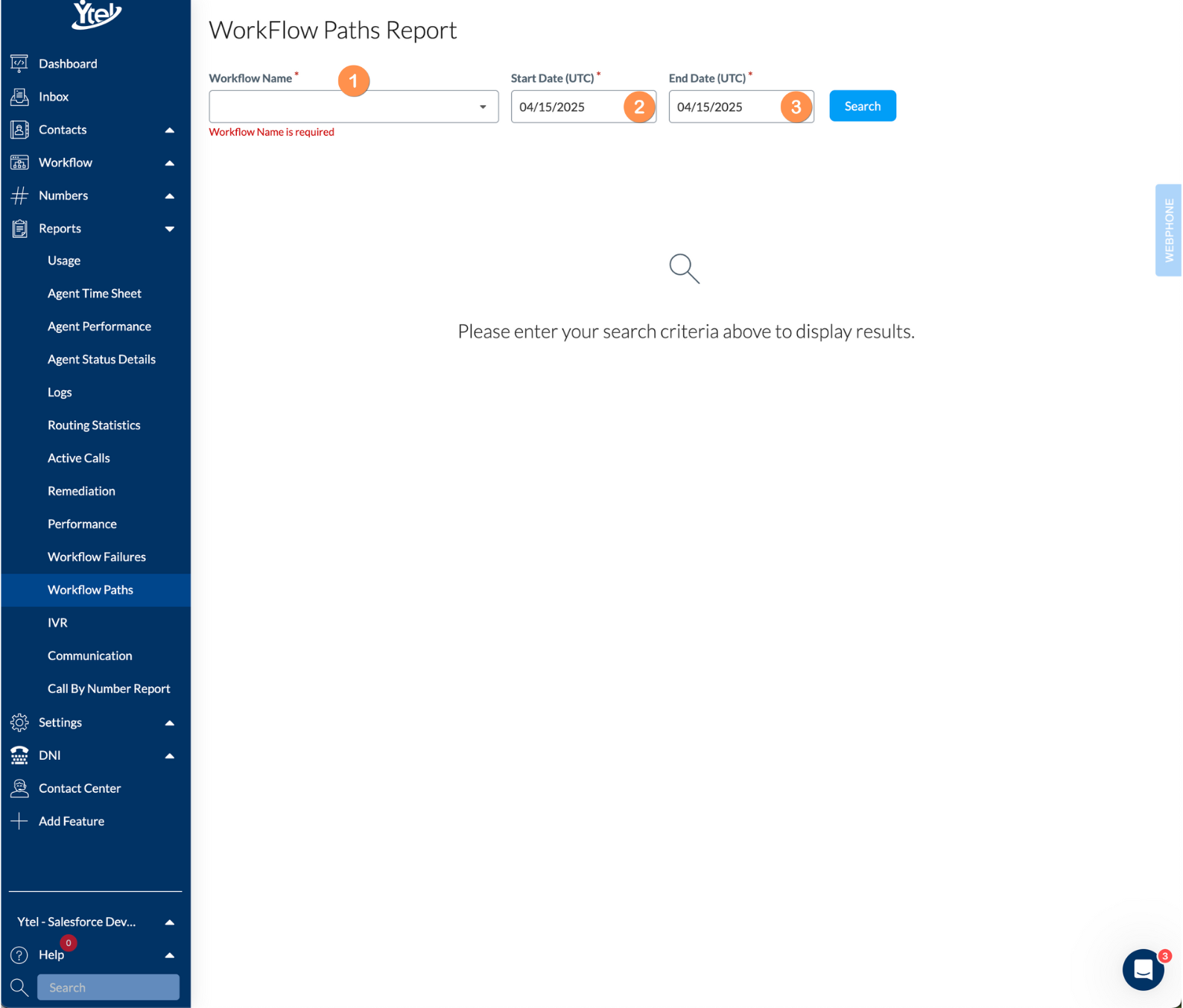1183x1008 pixels.
Task: Click the large magnifier placeholder icon
Action: 684,268
